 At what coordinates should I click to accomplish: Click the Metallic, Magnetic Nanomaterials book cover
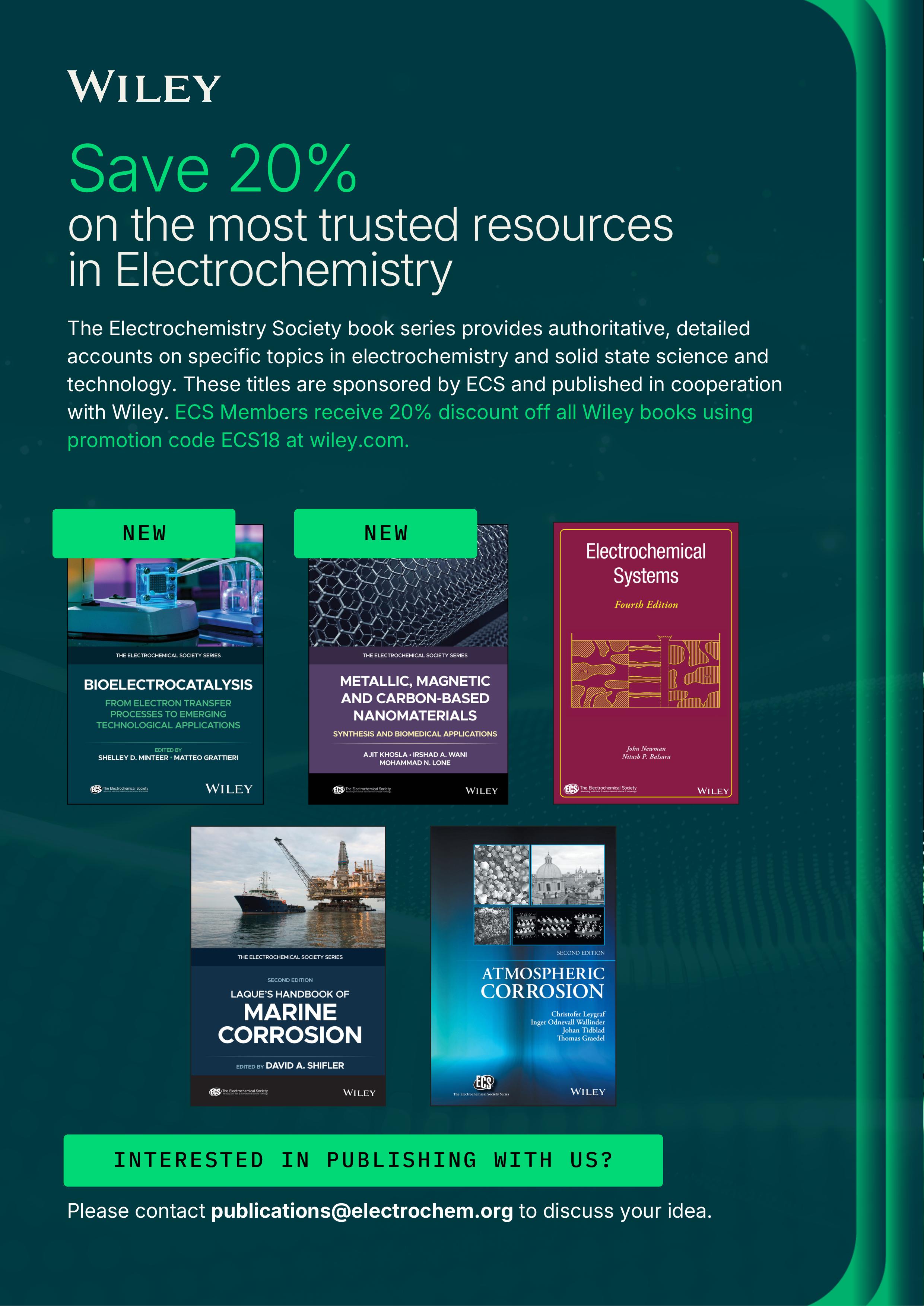408,700
